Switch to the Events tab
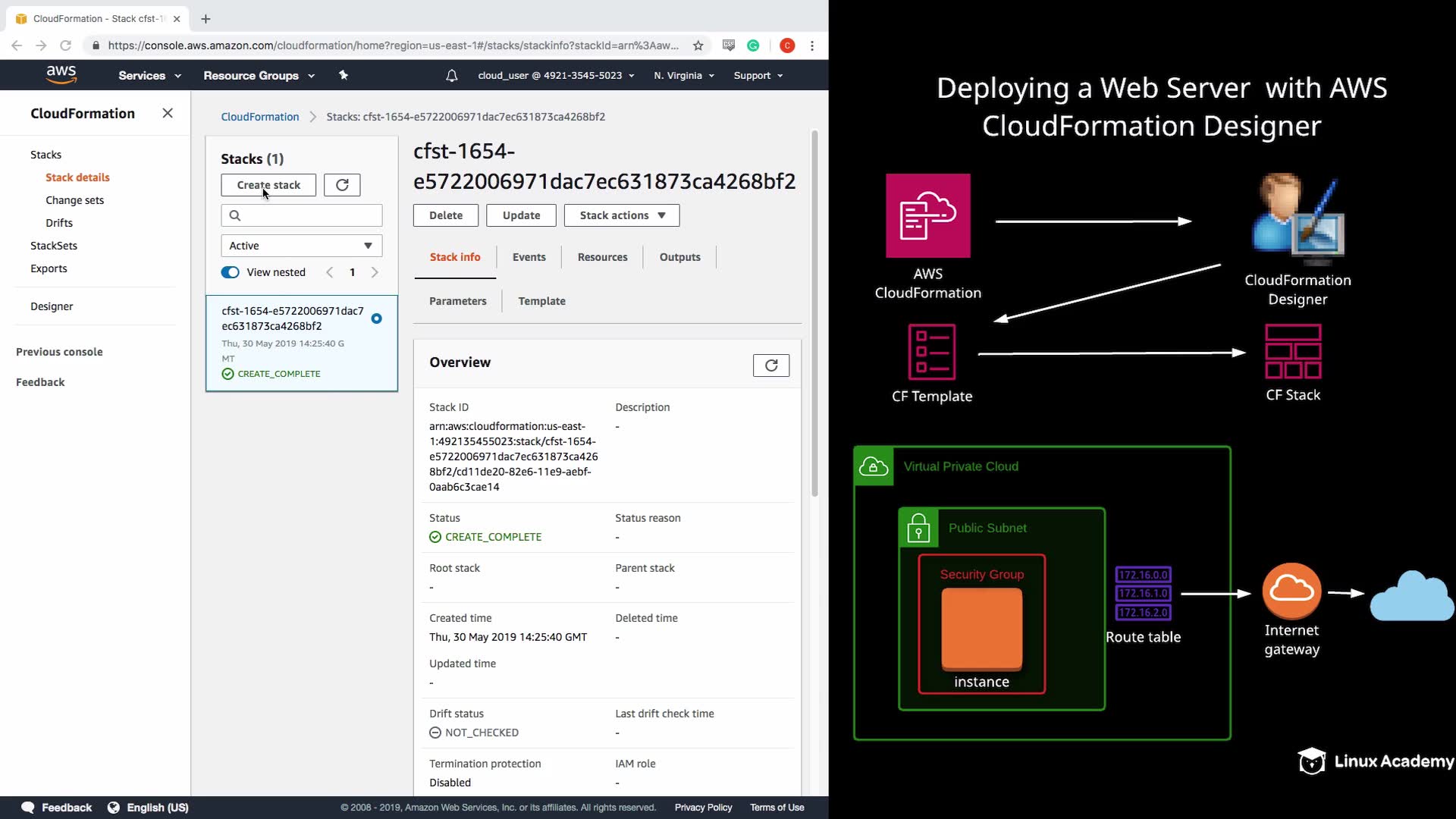This screenshot has height=819, width=1456. click(x=529, y=257)
